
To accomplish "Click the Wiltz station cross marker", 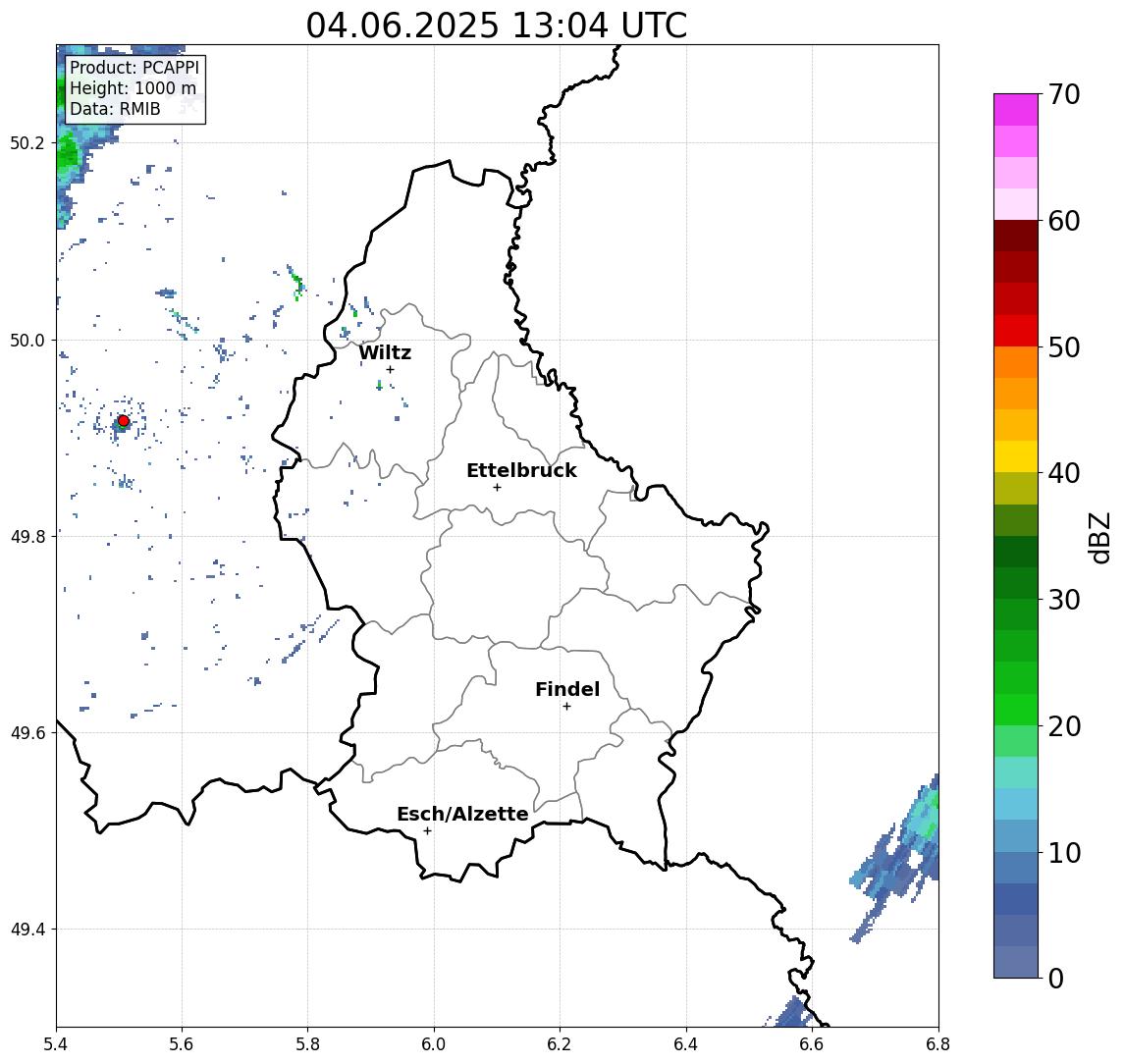I will pyautogui.click(x=390, y=370).
